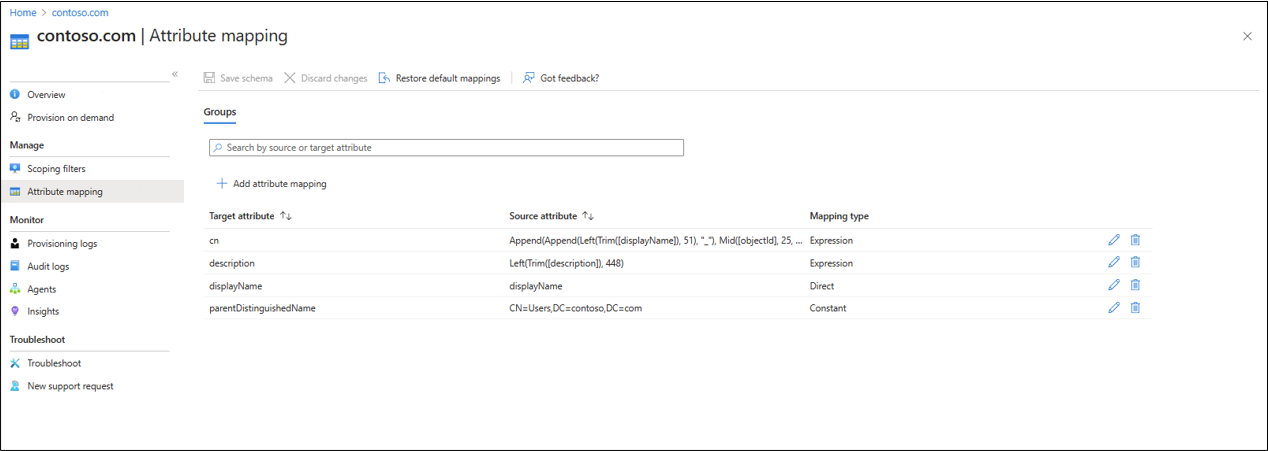The height and width of the screenshot is (451, 1268).
Task: Click the edit pencil icon for cn row
Action: point(1114,240)
